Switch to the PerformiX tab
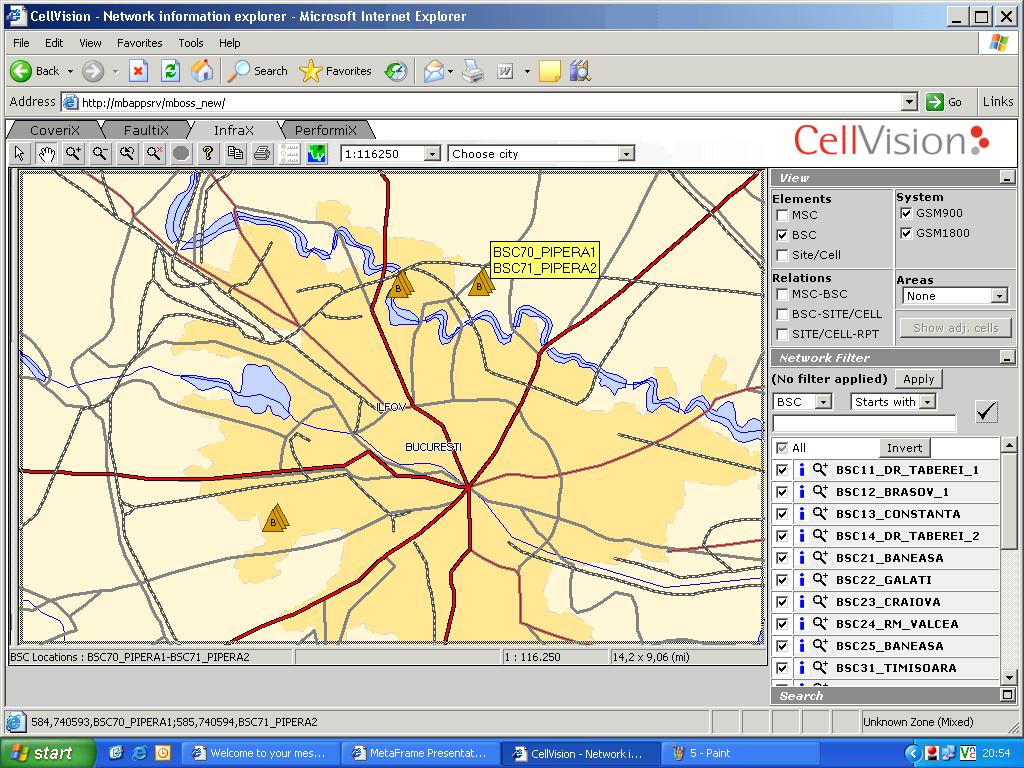1024x768 pixels. 325,130
